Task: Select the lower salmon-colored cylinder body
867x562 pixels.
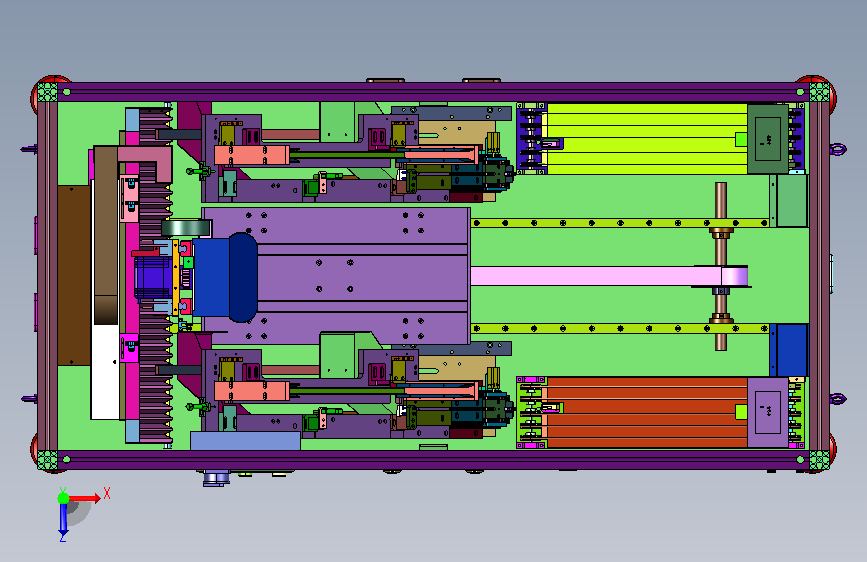Action: coord(252,391)
